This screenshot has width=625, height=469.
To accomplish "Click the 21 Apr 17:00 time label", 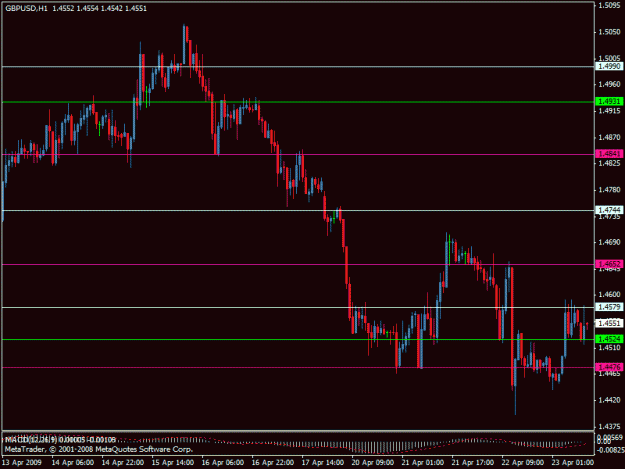I will point(472,463).
